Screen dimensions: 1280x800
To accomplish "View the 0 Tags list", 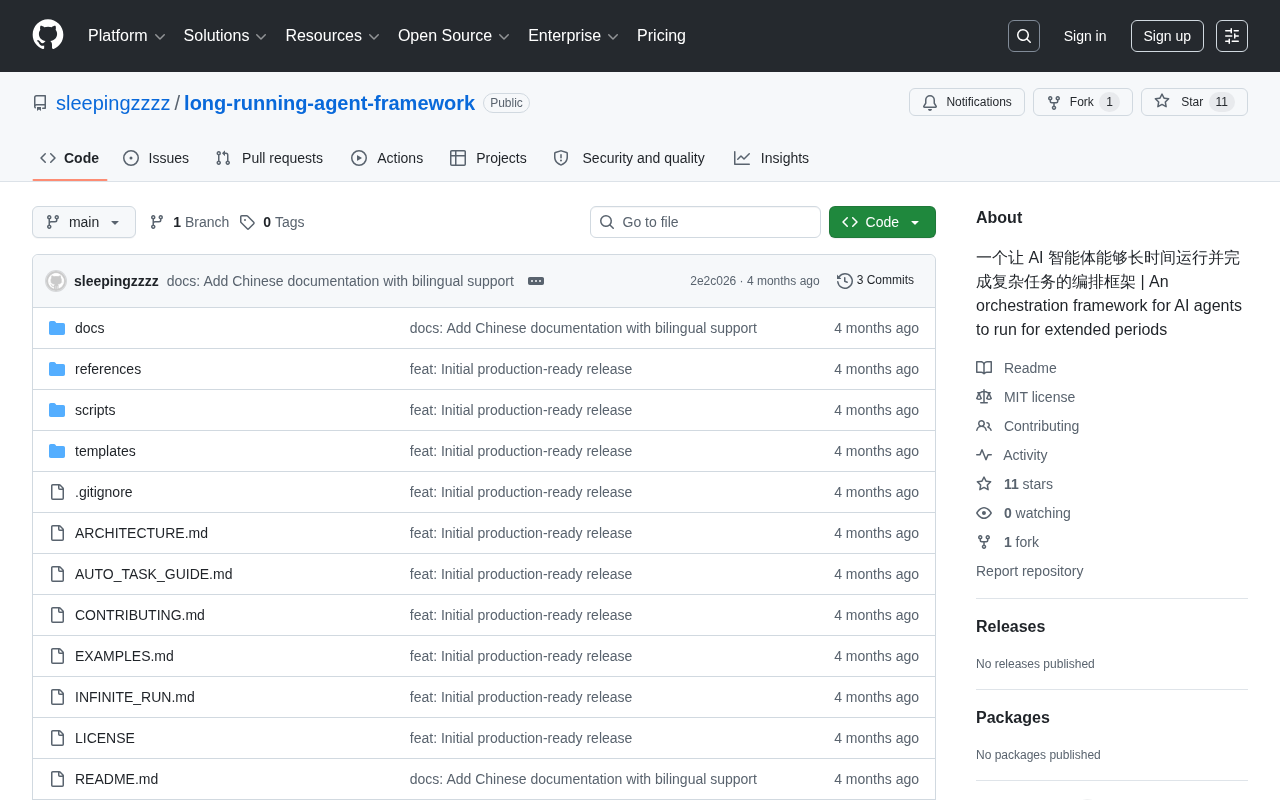I will [x=272, y=222].
